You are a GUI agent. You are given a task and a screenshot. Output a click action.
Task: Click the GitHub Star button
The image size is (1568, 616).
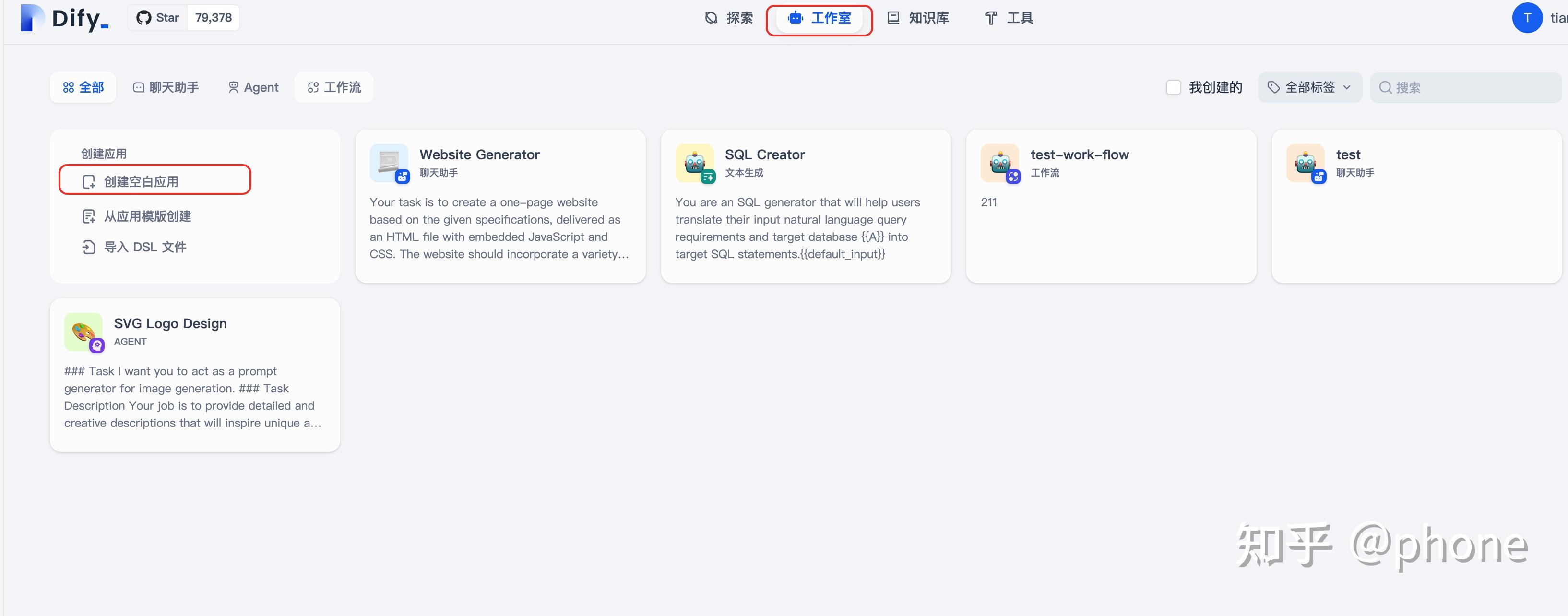[x=157, y=18]
